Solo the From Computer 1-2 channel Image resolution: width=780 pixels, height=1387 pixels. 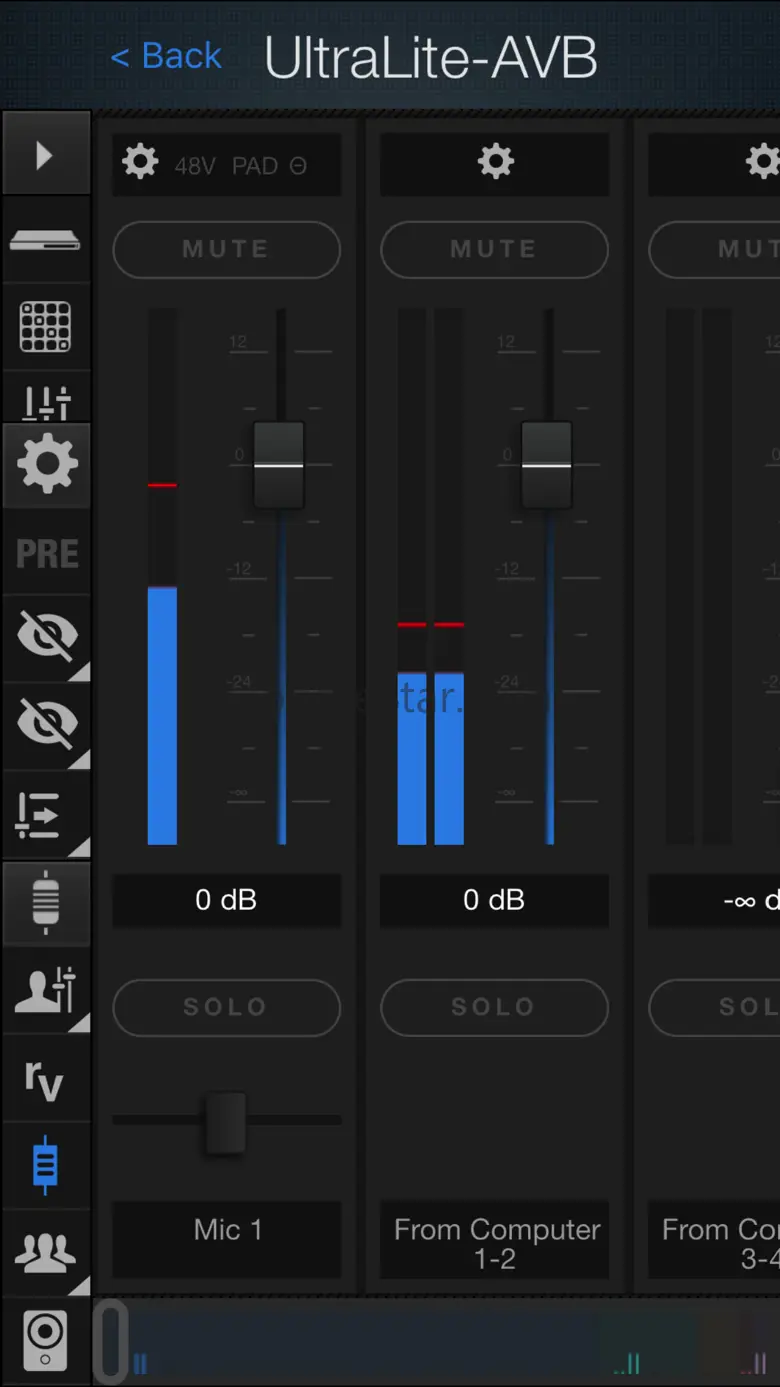[494, 1007]
